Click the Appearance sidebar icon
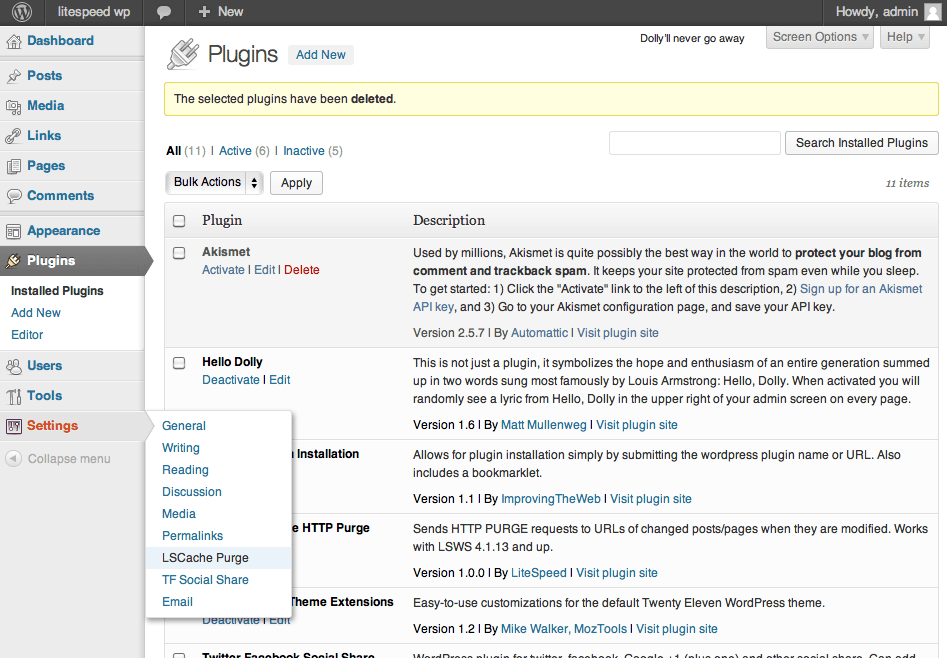947x658 pixels. tap(13, 231)
